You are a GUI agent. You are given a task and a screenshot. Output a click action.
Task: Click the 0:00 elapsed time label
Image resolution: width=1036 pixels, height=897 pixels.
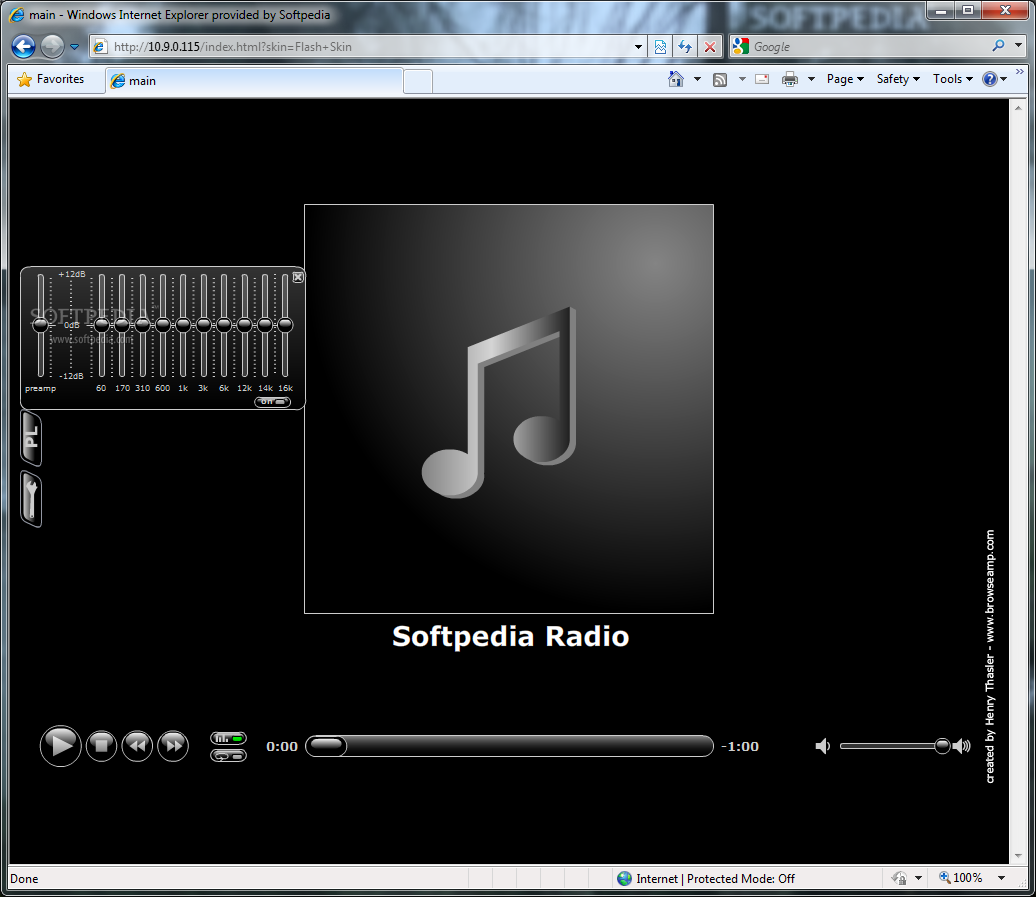click(x=282, y=746)
